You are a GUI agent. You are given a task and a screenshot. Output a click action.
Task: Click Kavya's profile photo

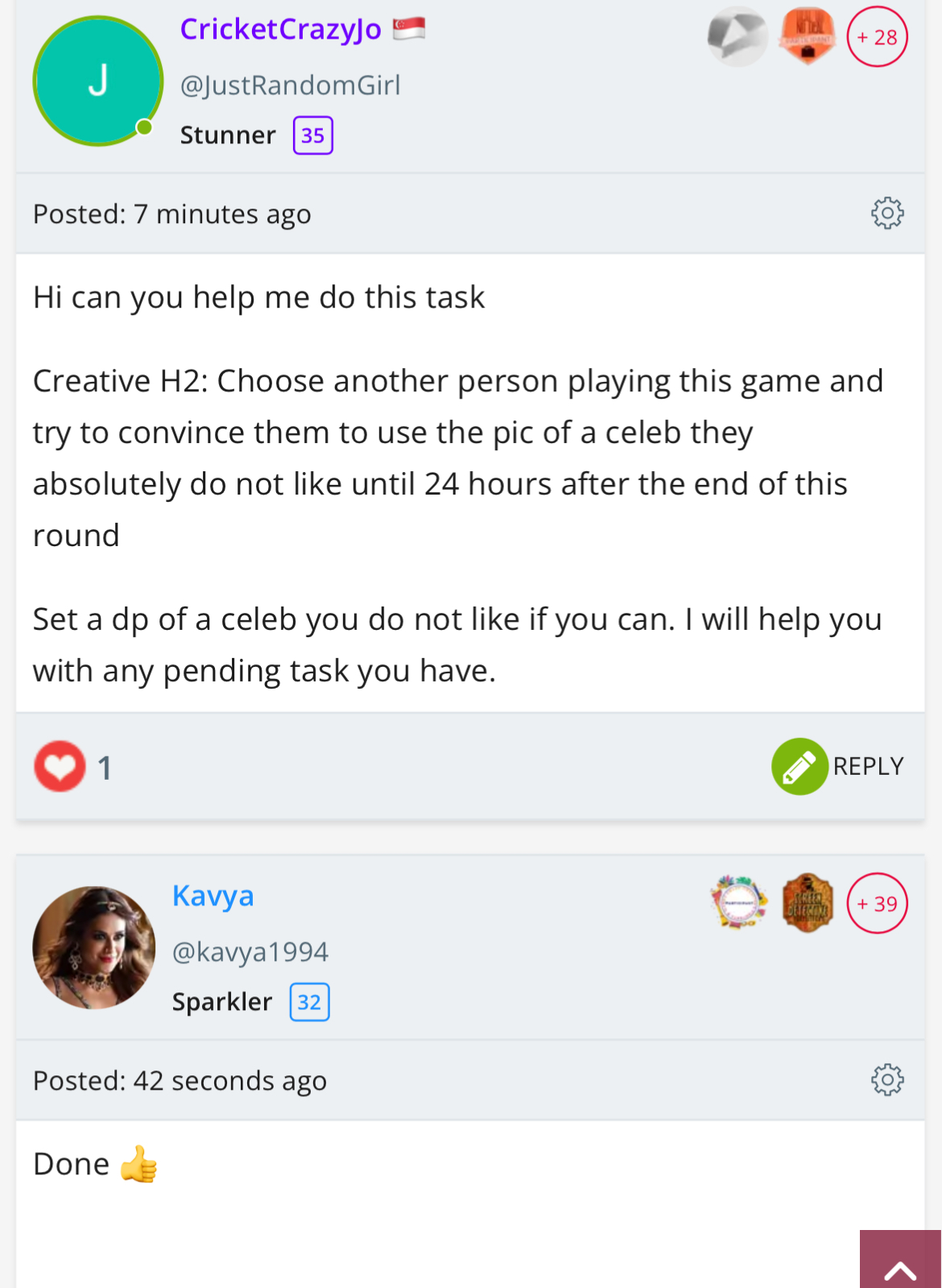94,947
